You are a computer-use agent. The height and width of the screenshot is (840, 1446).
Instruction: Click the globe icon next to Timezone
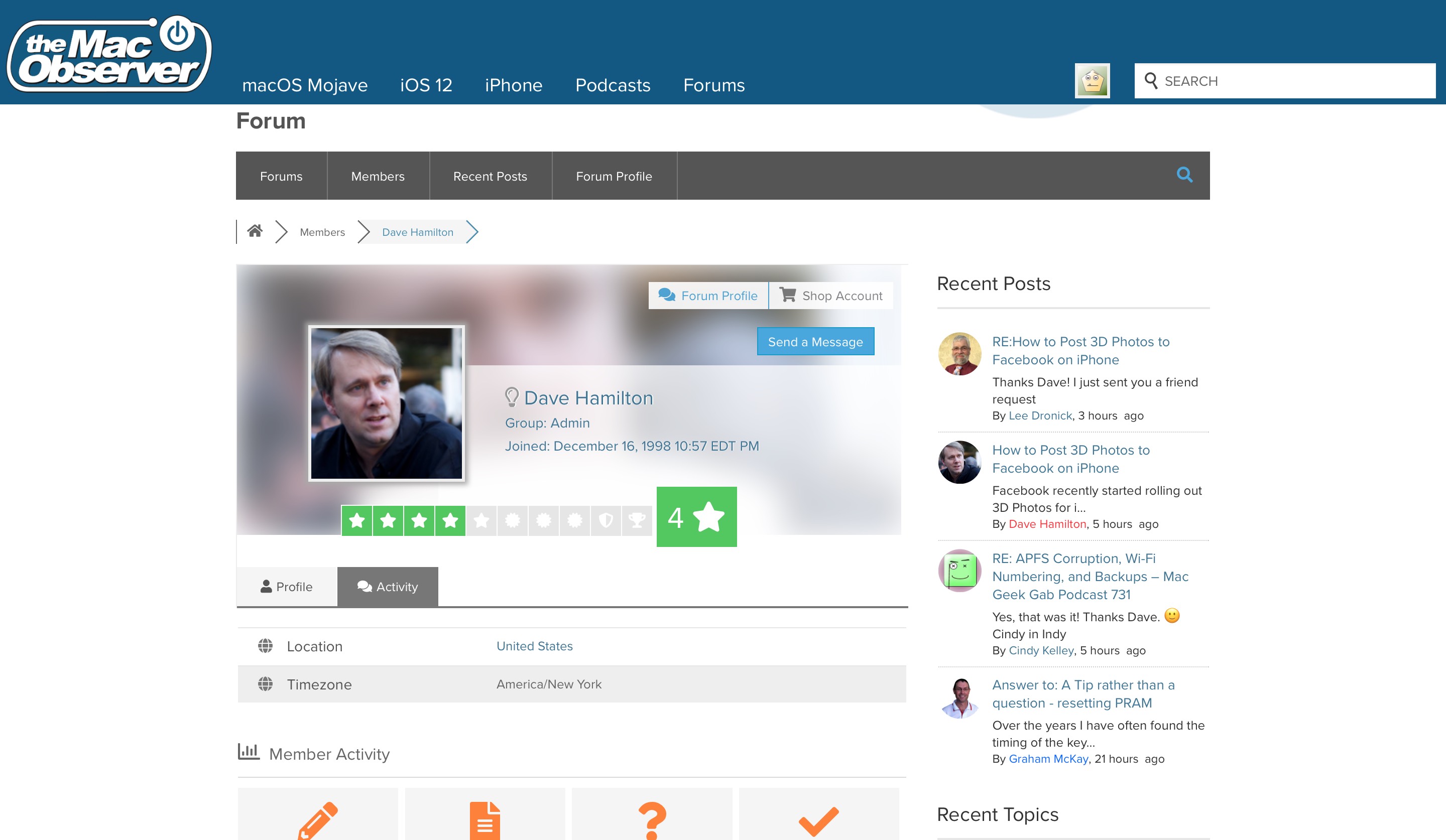coord(265,684)
